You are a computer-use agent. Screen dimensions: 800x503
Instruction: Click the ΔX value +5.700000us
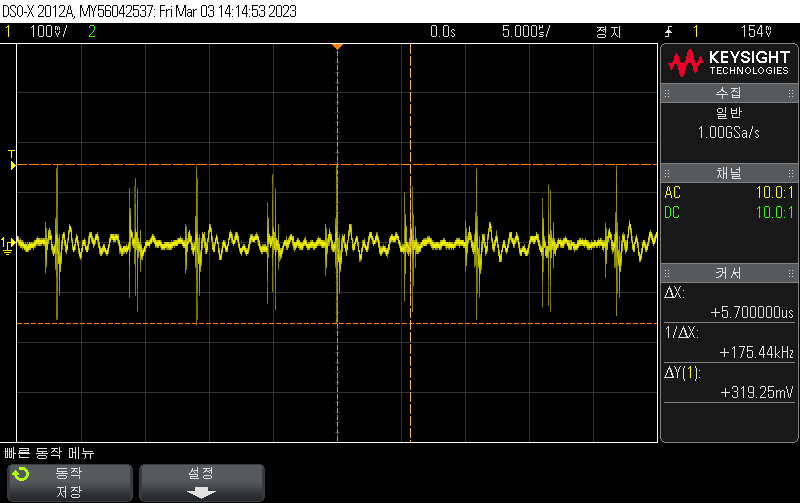pyautogui.click(x=752, y=312)
